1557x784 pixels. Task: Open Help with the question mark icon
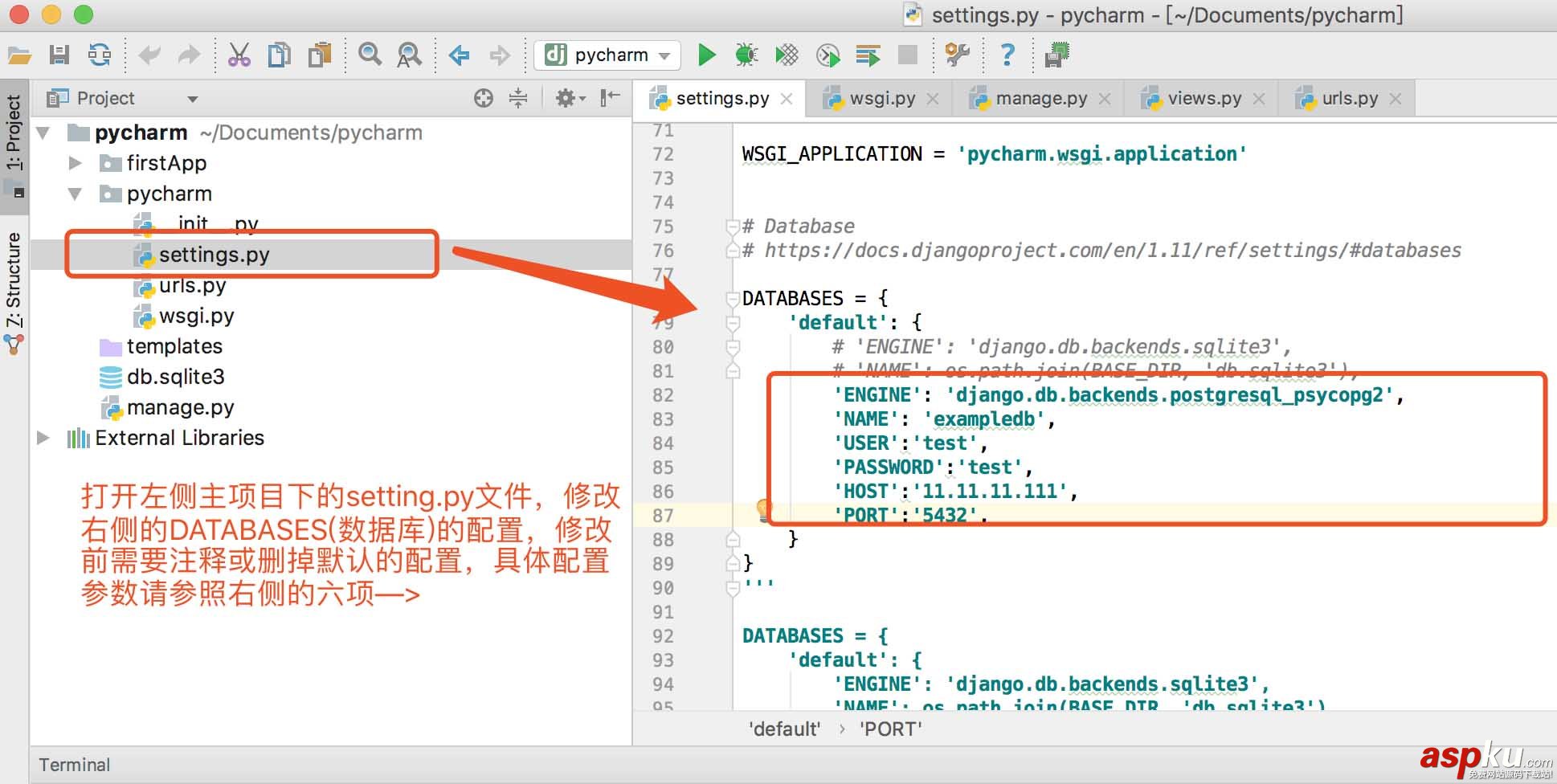point(1008,55)
